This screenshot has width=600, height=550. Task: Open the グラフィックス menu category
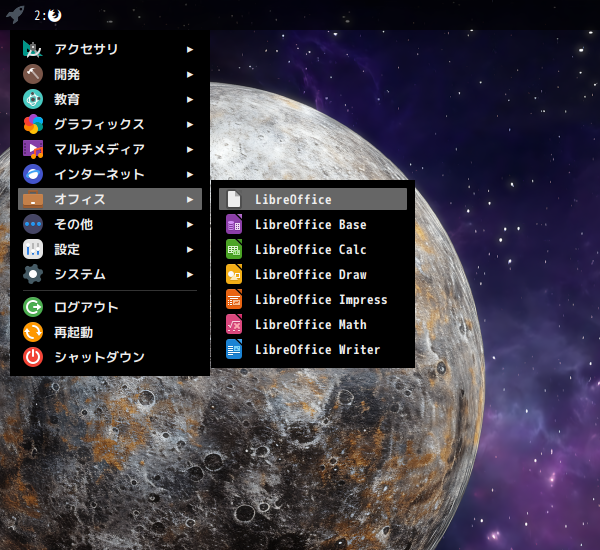pyautogui.click(x=98, y=124)
